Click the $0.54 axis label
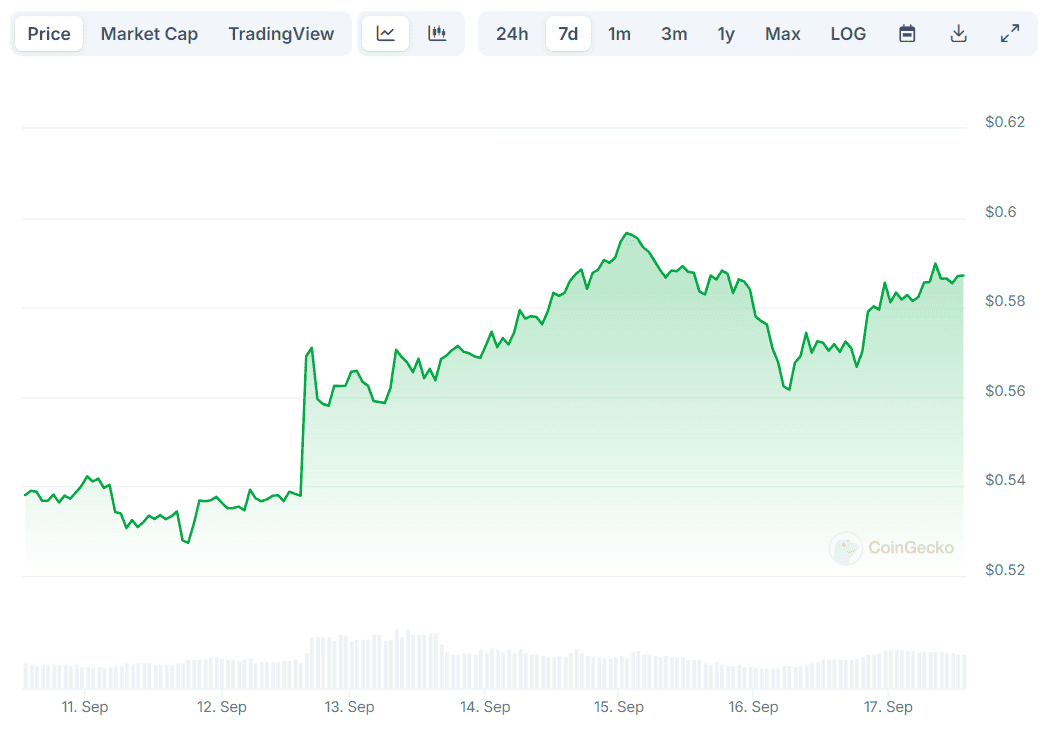The width and height of the screenshot is (1047, 737). pyautogui.click(x=1004, y=480)
